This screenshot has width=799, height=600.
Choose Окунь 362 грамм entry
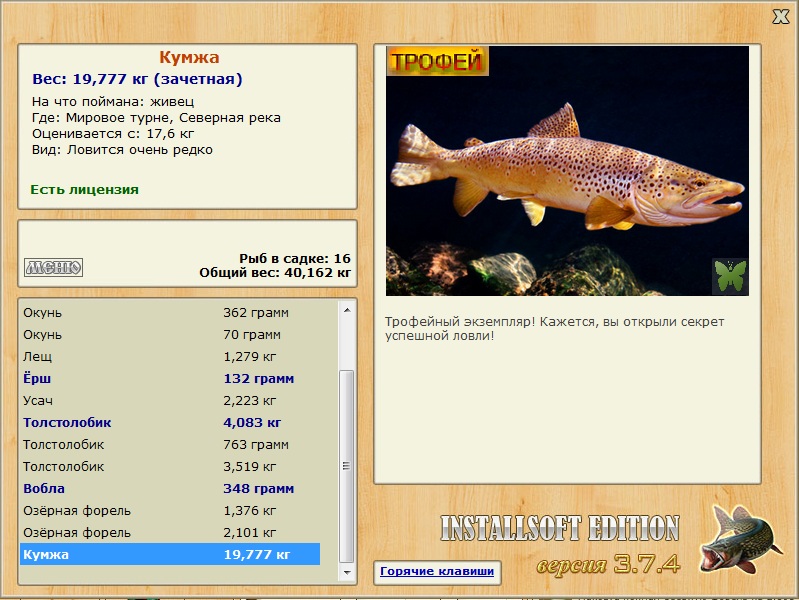pos(170,313)
